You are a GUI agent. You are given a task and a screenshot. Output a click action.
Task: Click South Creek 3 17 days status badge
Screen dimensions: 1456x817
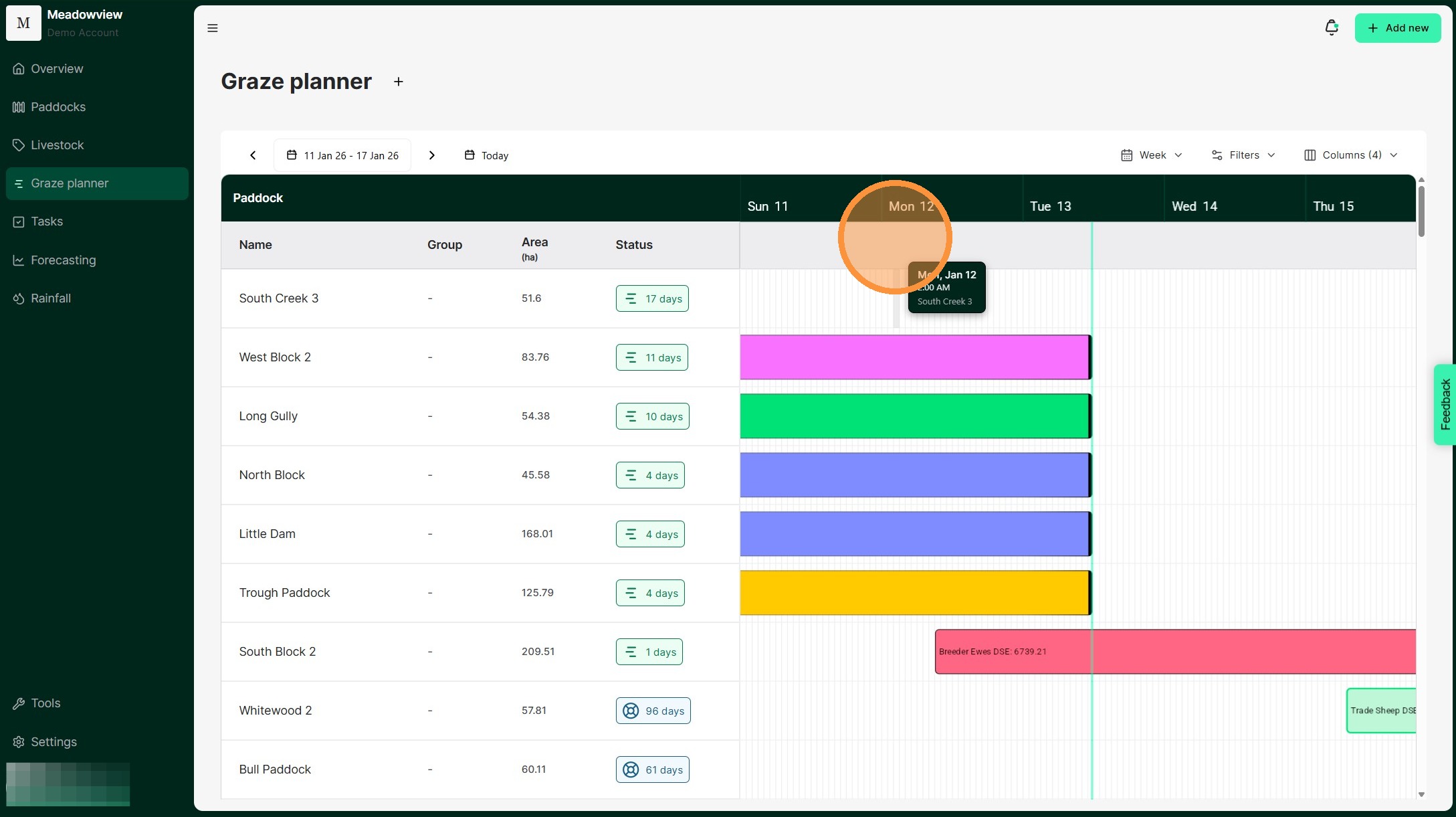[652, 298]
